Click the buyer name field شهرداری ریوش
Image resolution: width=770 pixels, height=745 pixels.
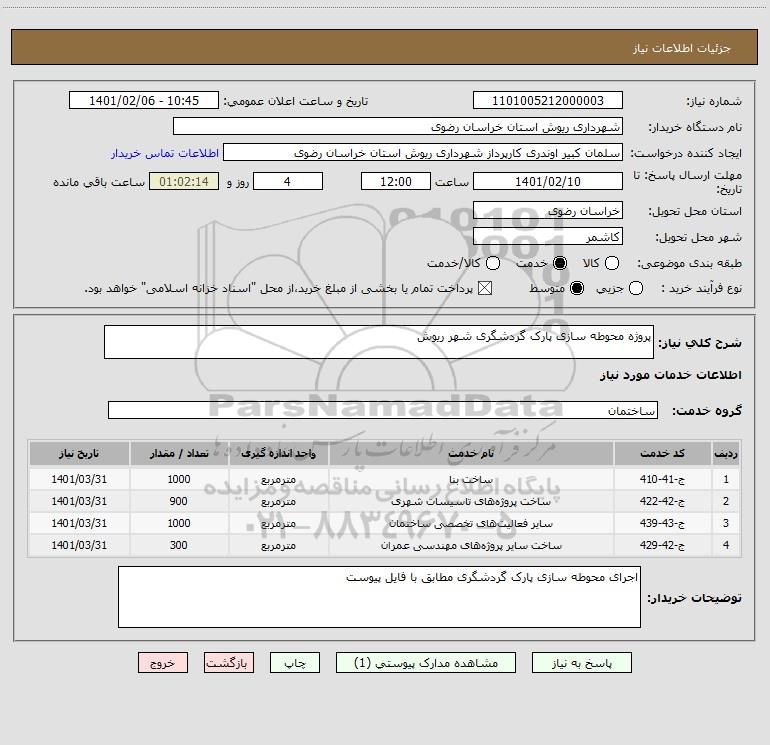[x=398, y=127]
